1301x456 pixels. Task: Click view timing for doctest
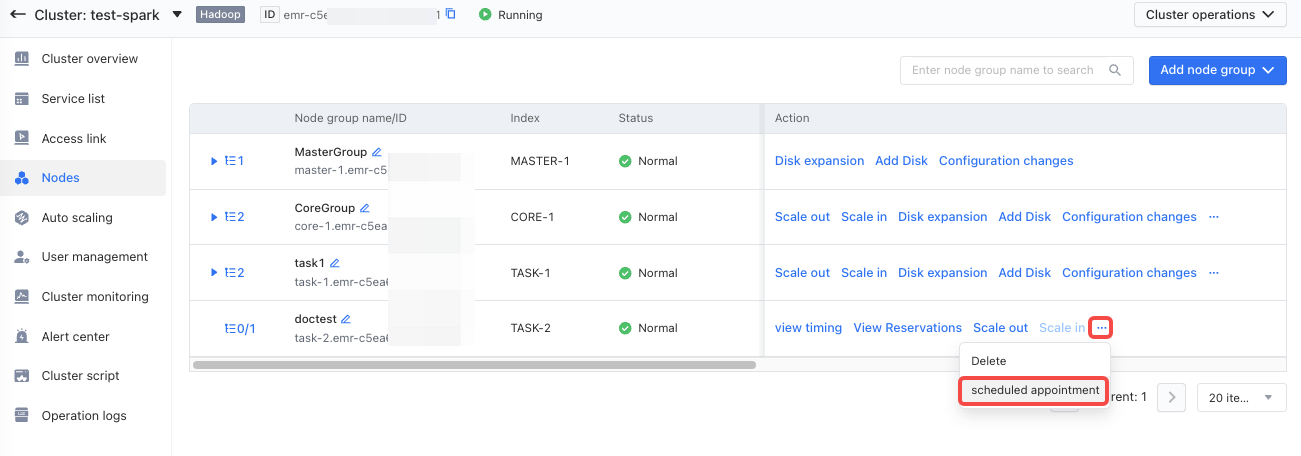(808, 328)
